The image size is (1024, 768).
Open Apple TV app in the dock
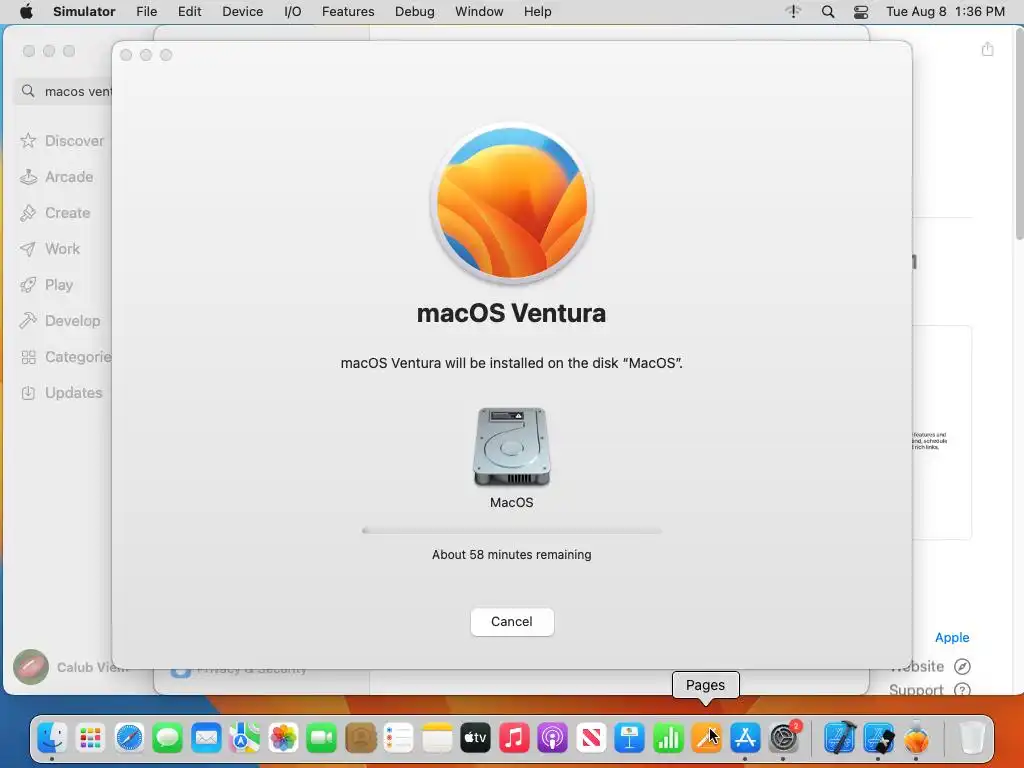click(x=475, y=739)
